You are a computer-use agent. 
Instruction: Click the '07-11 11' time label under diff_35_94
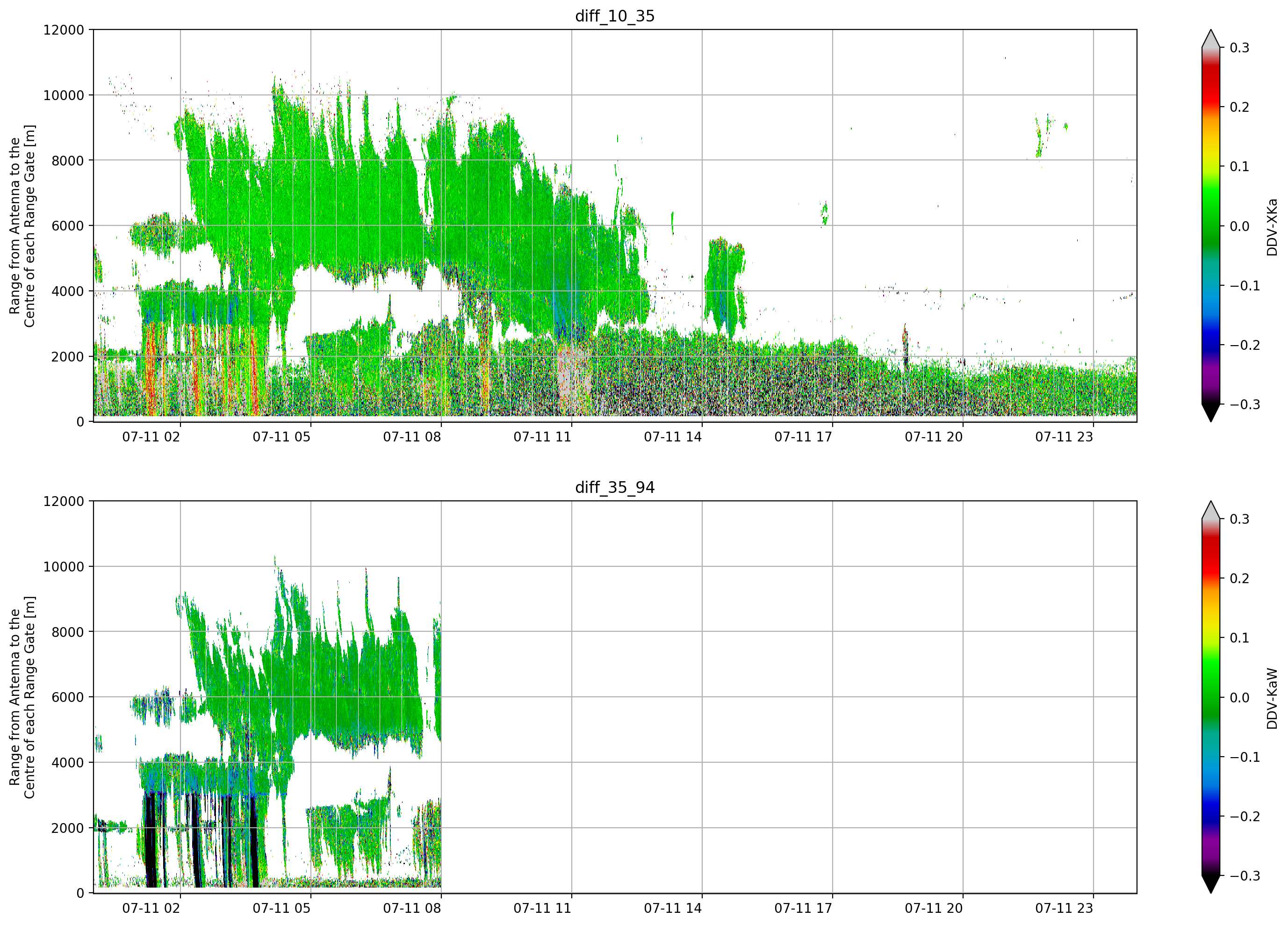542,909
